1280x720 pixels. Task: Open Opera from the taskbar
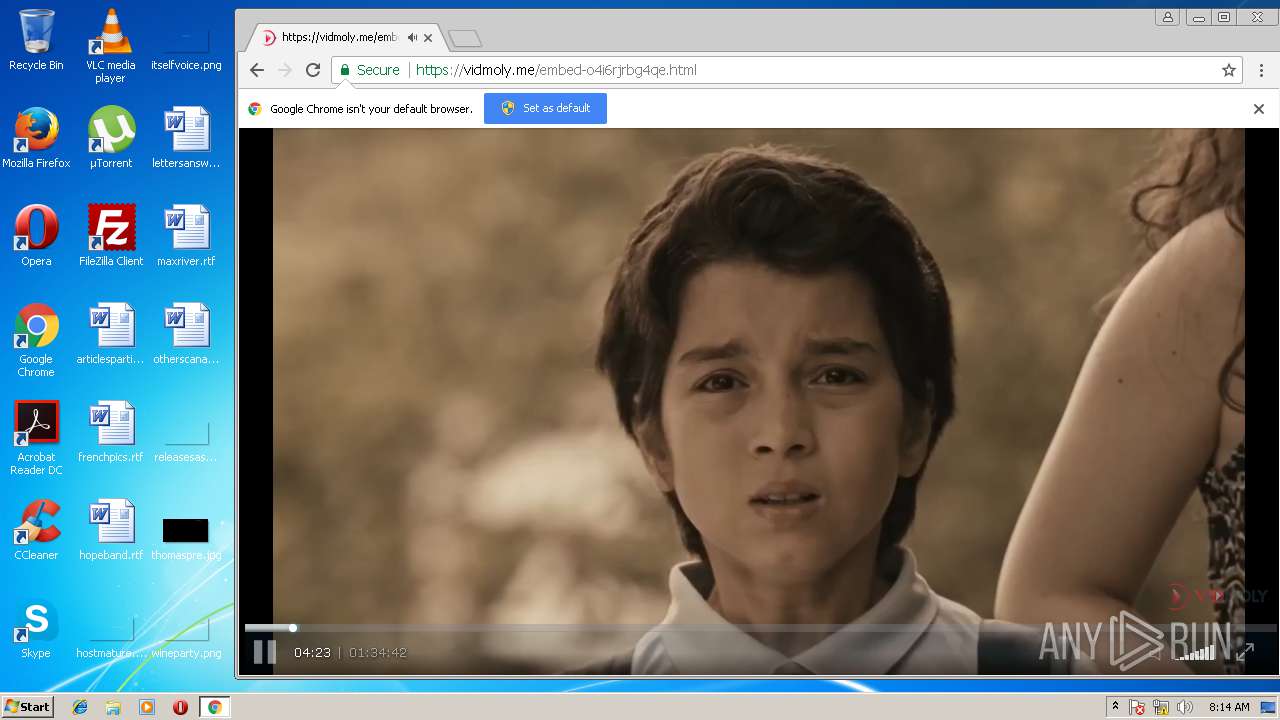pyautogui.click(x=180, y=707)
